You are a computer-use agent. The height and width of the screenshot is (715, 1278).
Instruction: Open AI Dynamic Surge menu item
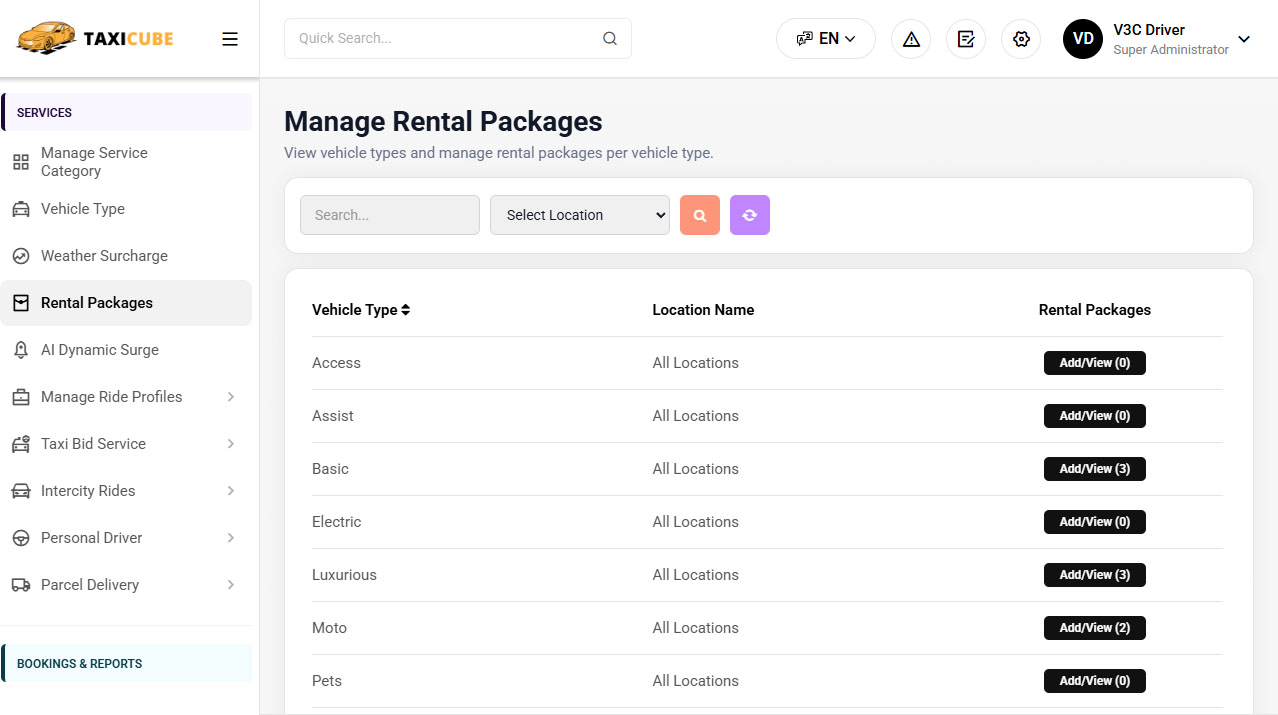(126, 350)
